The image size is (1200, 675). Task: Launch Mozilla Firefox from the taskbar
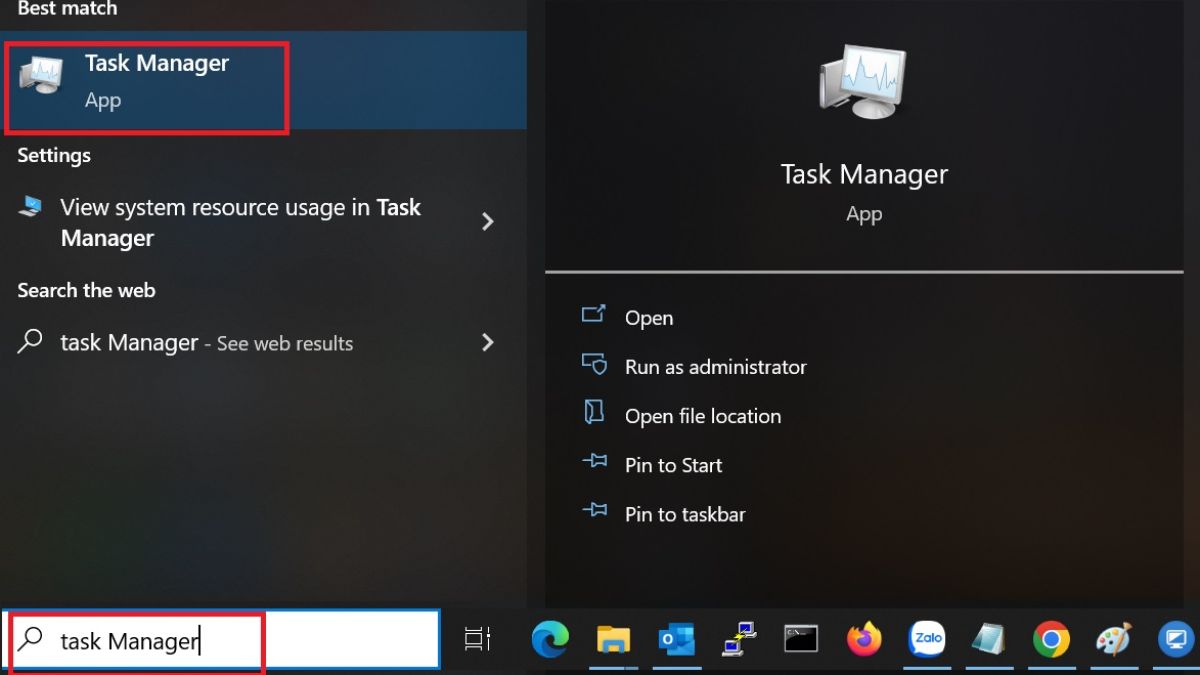[865, 638]
